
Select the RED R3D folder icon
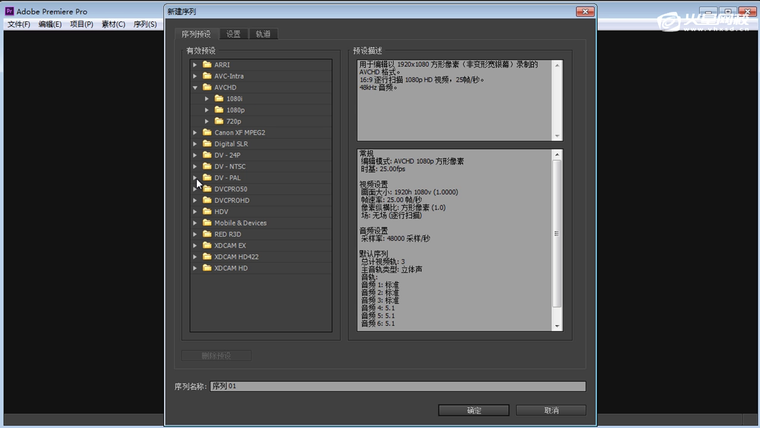(x=207, y=234)
